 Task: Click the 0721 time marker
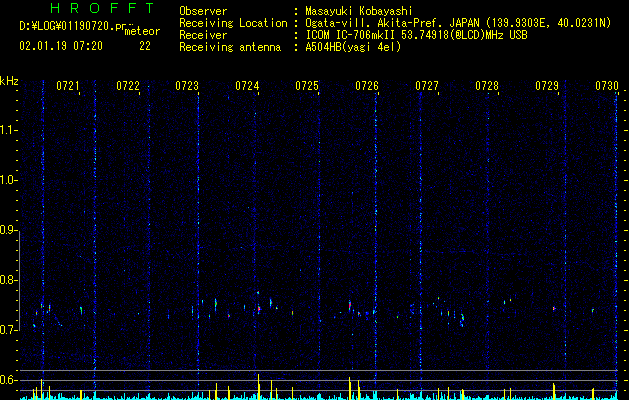pyautogui.click(x=67, y=86)
